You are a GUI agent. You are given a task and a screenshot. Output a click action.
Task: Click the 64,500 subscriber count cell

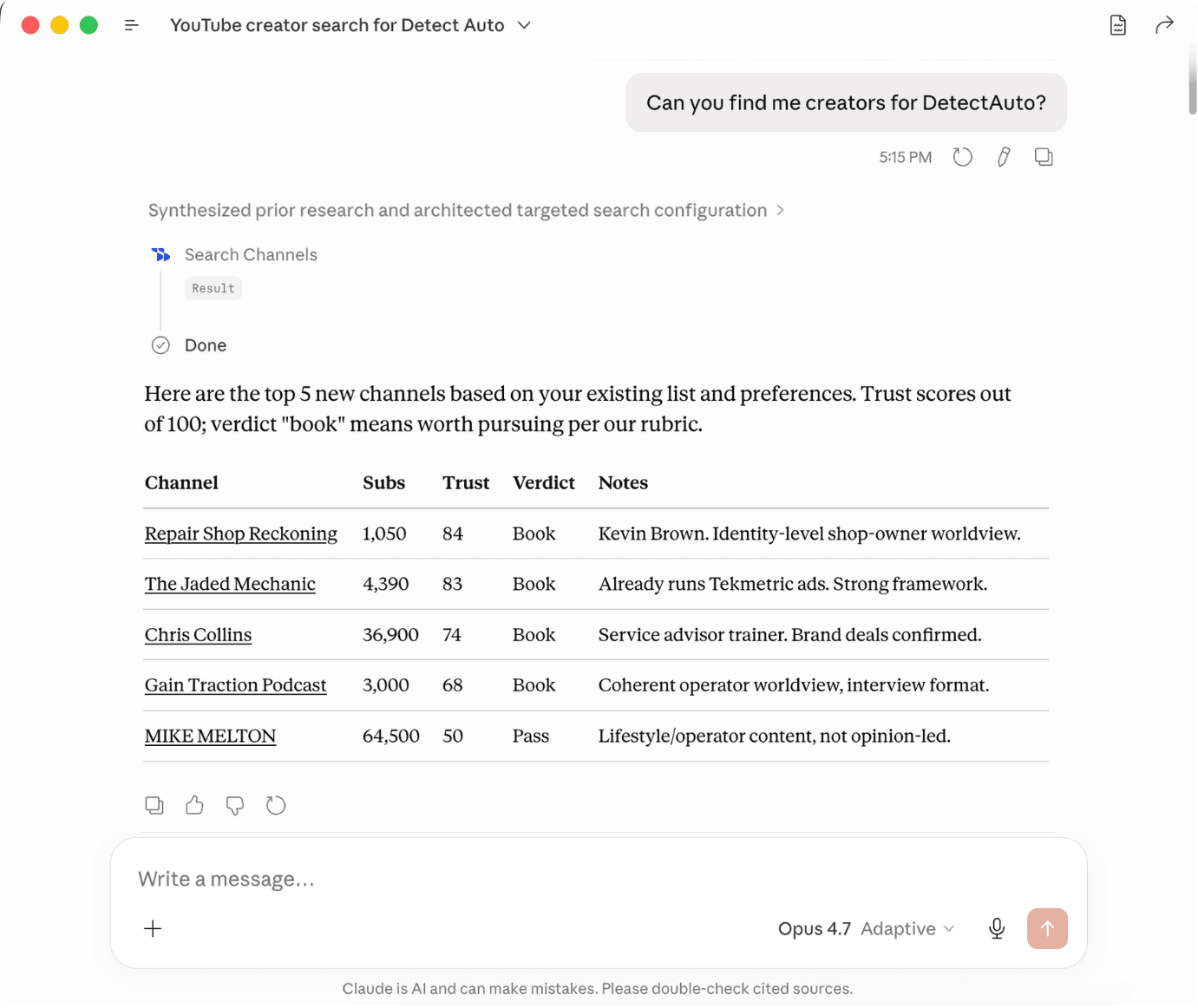coord(391,736)
